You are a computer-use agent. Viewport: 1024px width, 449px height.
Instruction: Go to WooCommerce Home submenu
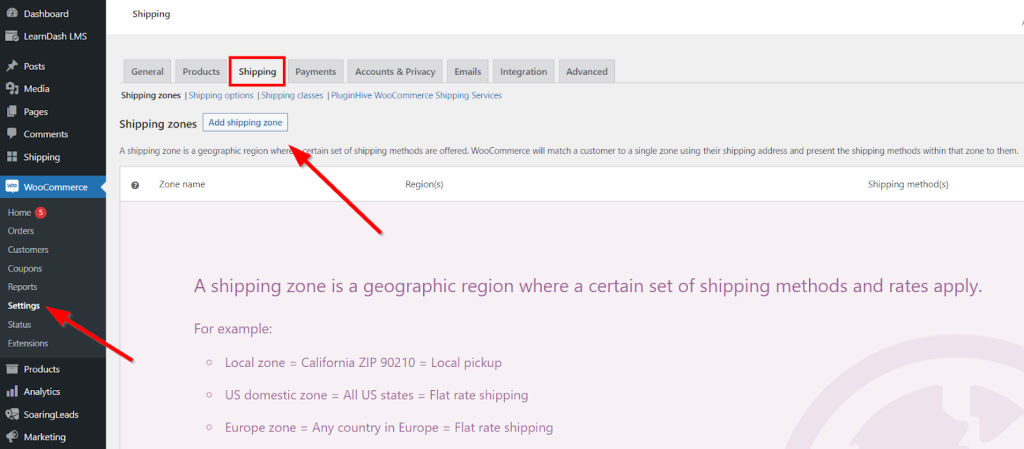pos(20,212)
